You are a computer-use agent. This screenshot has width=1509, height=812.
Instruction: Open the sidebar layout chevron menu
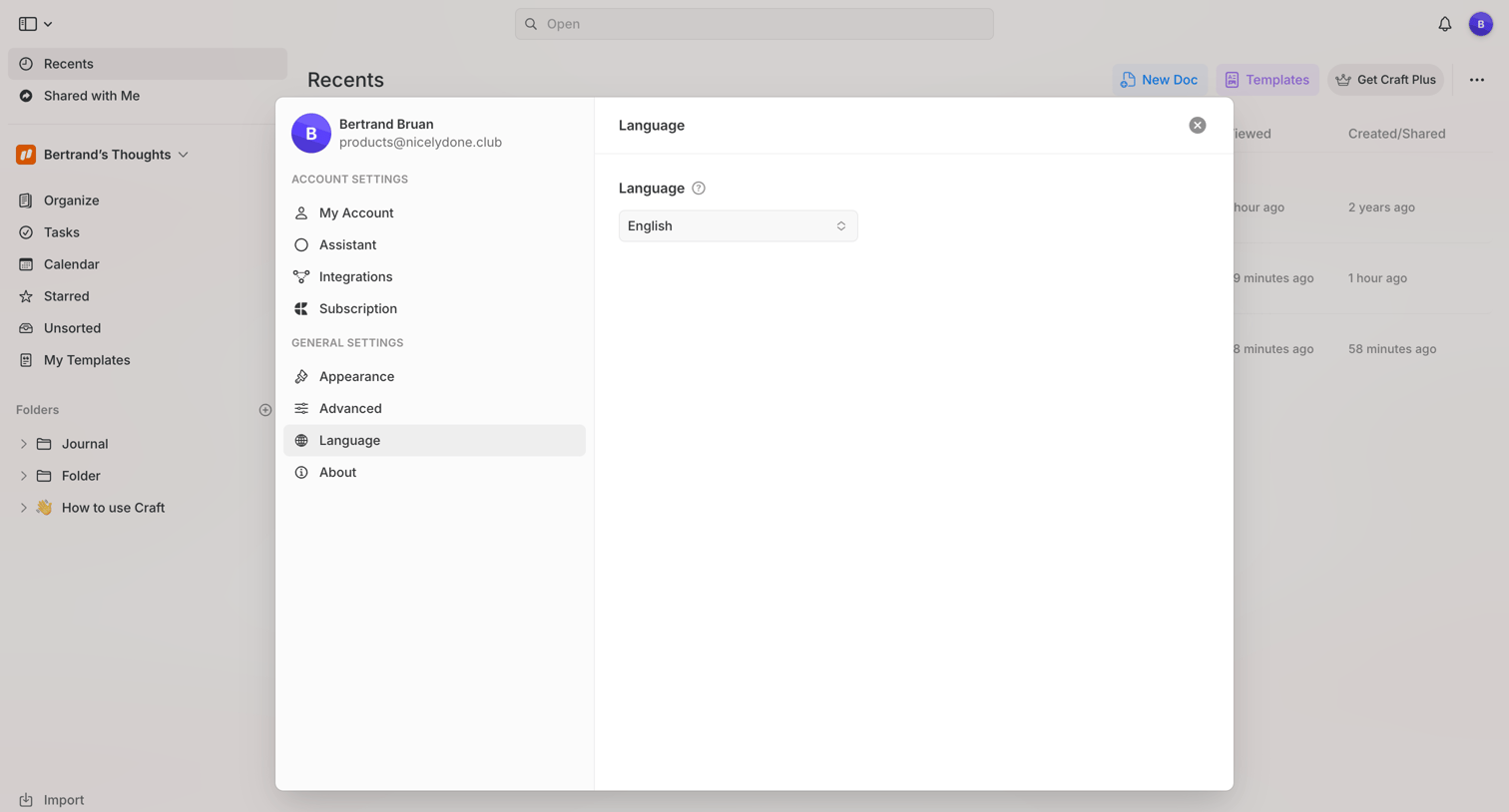[48, 24]
